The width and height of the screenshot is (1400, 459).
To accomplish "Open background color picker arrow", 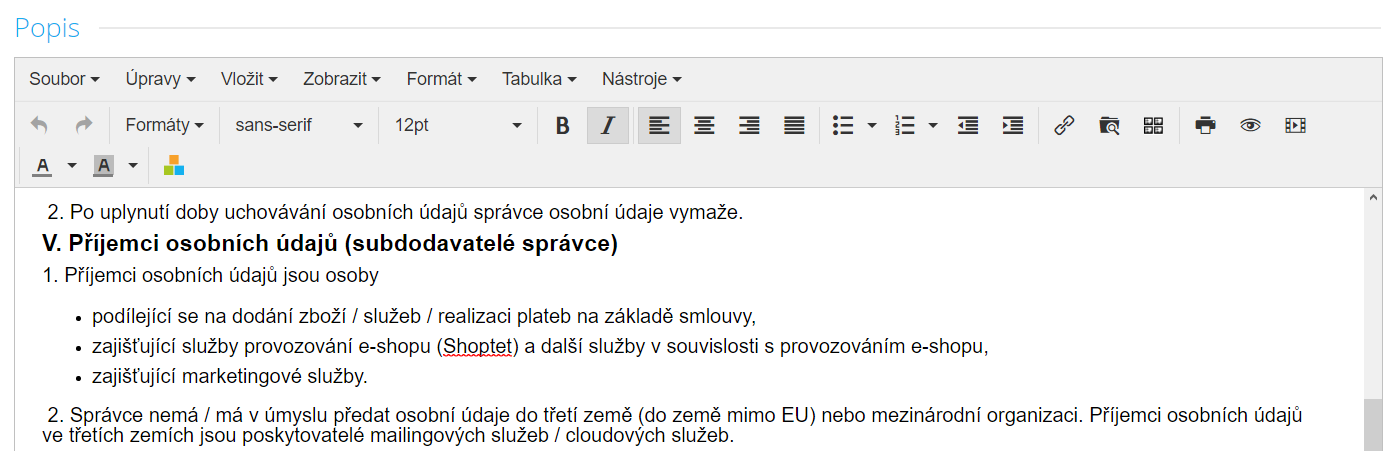I will 133,165.
